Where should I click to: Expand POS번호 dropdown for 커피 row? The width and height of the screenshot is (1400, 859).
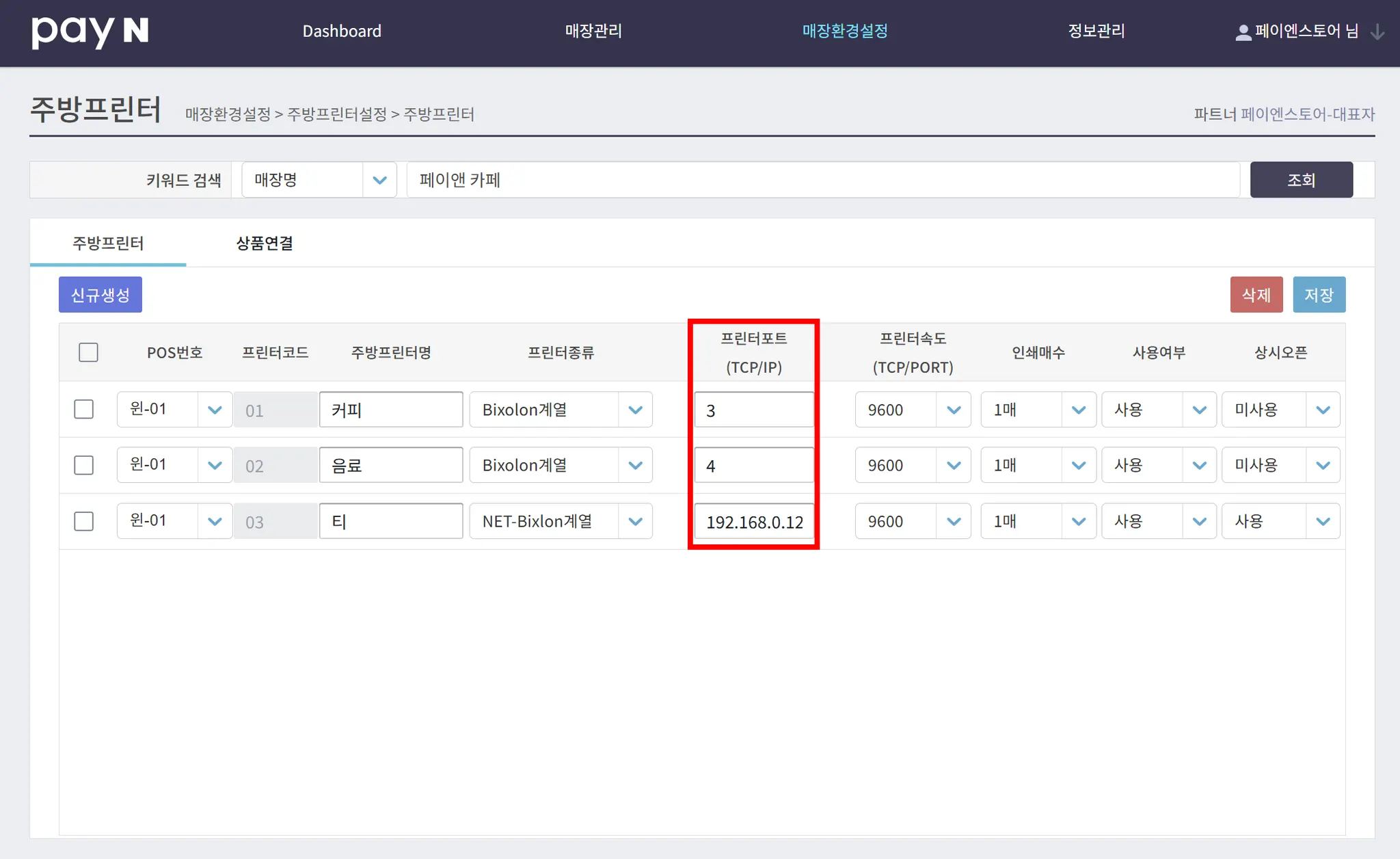coord(174,410)
